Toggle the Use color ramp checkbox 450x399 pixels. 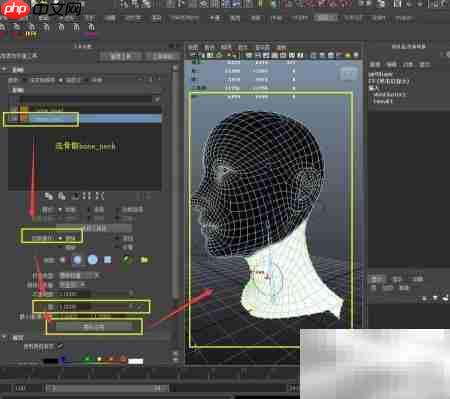click(59, 347)
